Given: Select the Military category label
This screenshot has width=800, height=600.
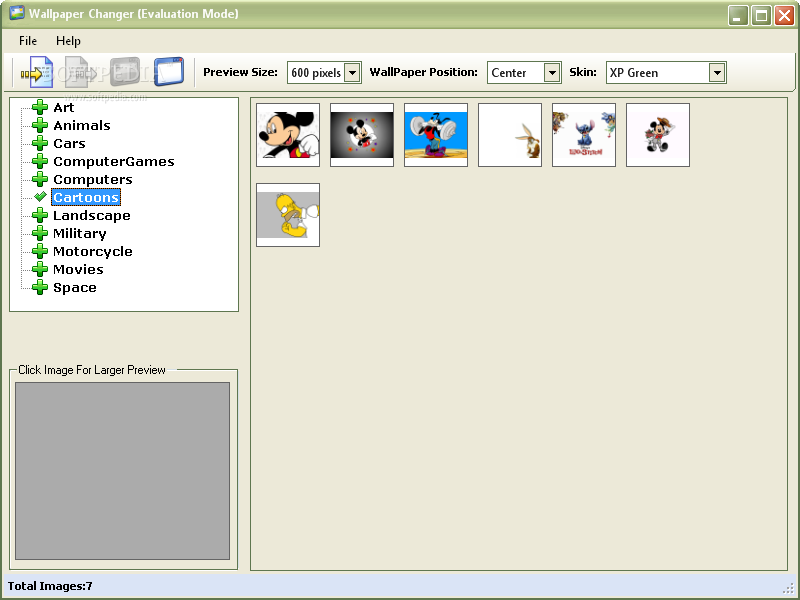Looking at the screenshot, I should 80,233.
